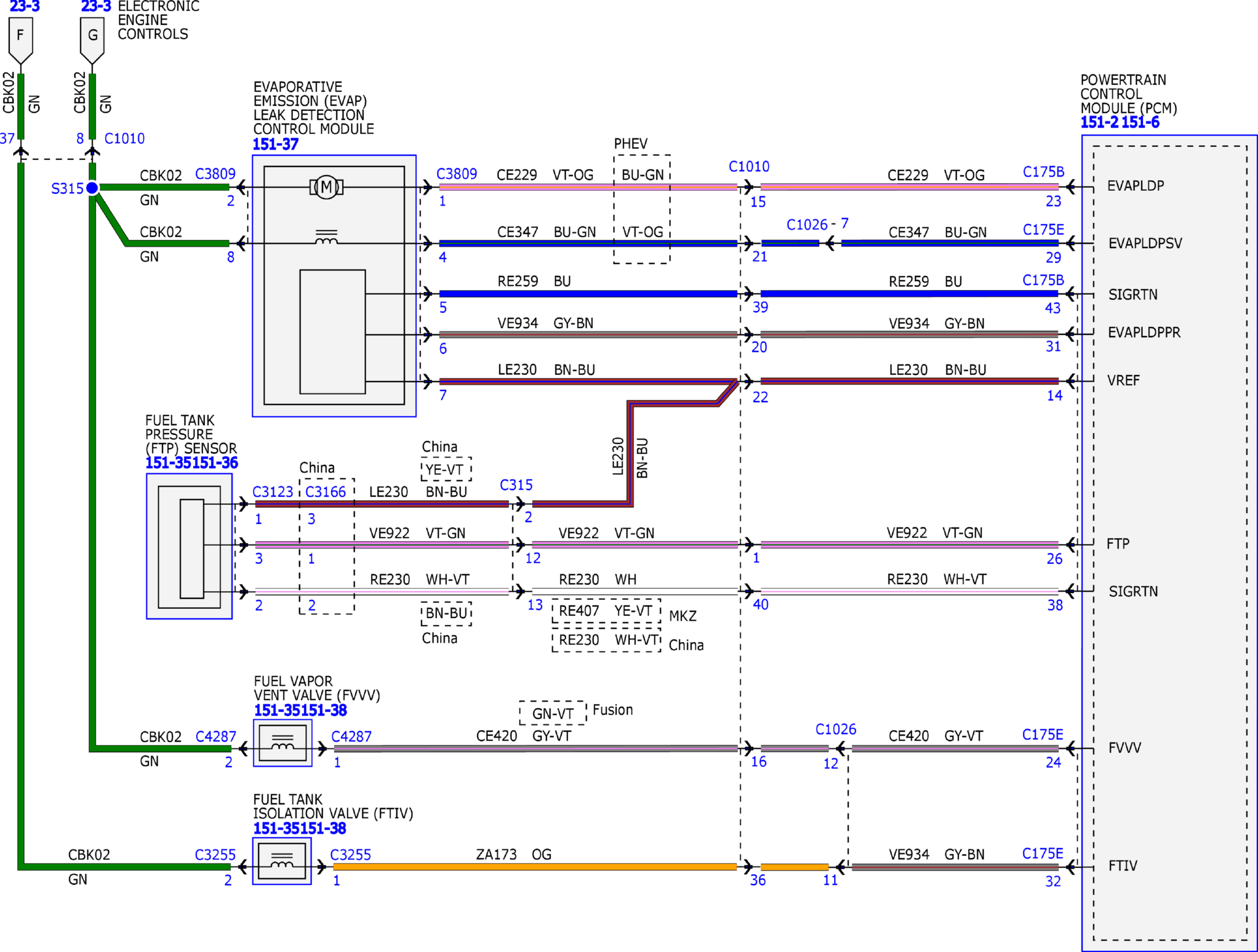The image size is (1258, 952).
Task: Click the MKZ variant label
Action: (683, 616)
